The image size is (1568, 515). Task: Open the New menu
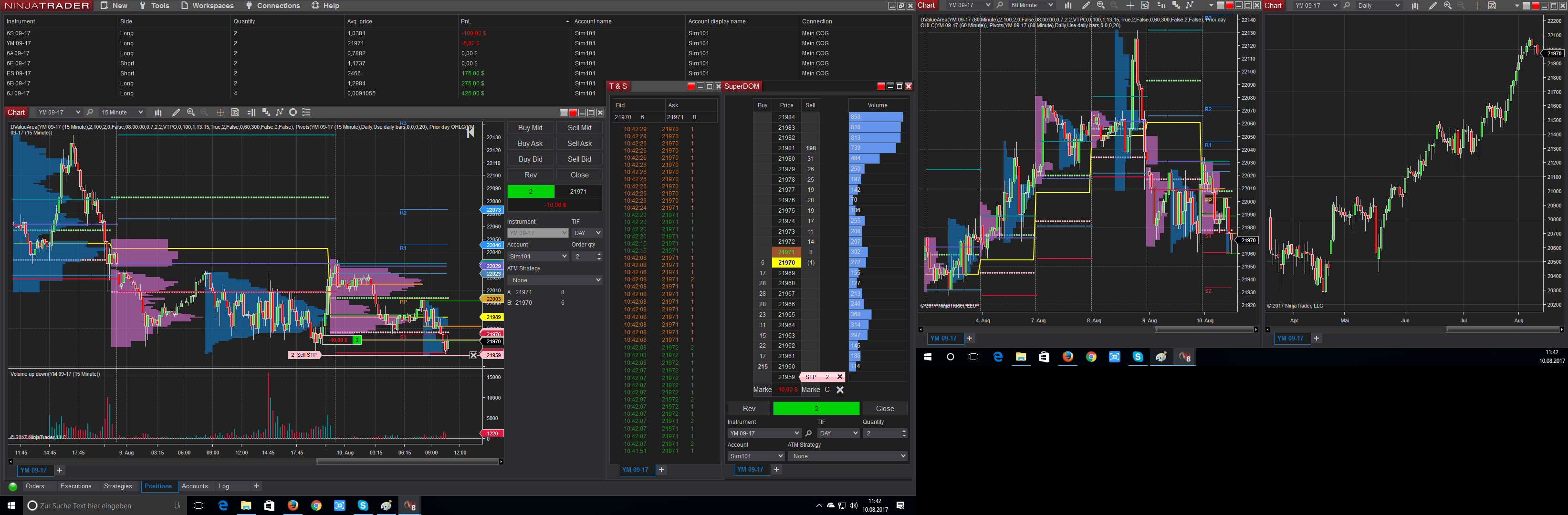114,5
